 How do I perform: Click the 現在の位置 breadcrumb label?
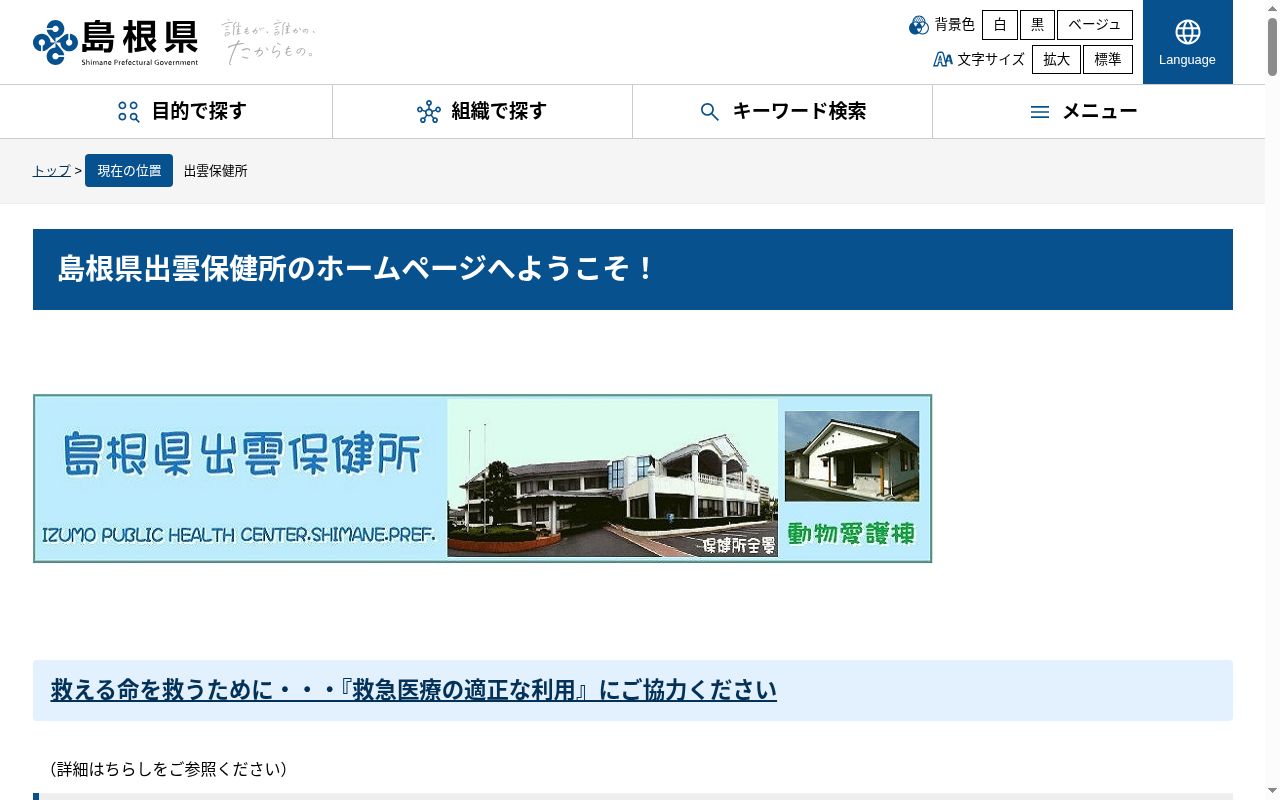(129, 171)
